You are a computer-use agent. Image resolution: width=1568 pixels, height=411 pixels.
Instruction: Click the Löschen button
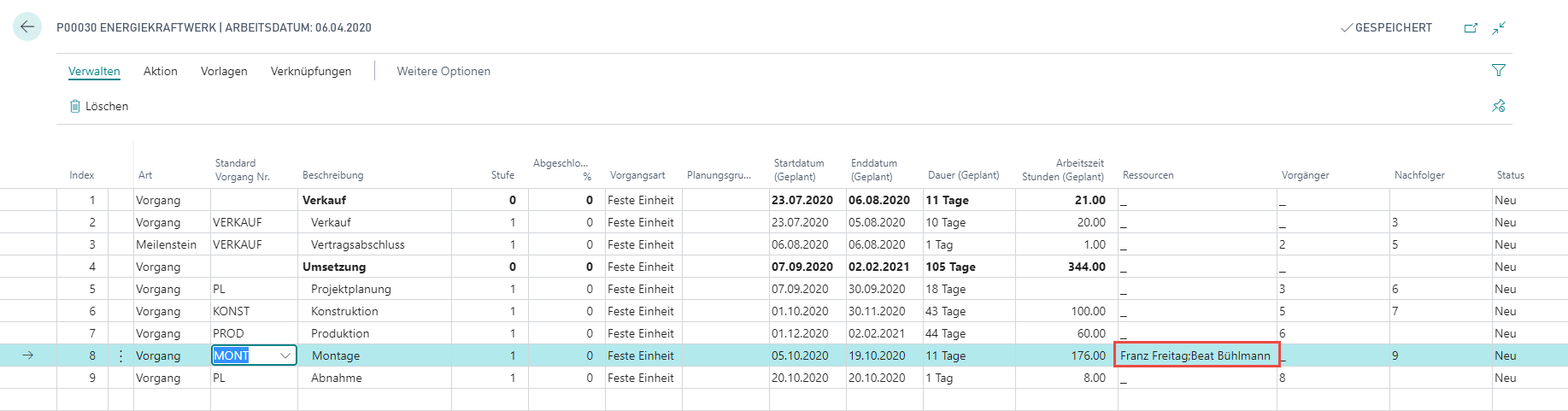tap(99, 106)
